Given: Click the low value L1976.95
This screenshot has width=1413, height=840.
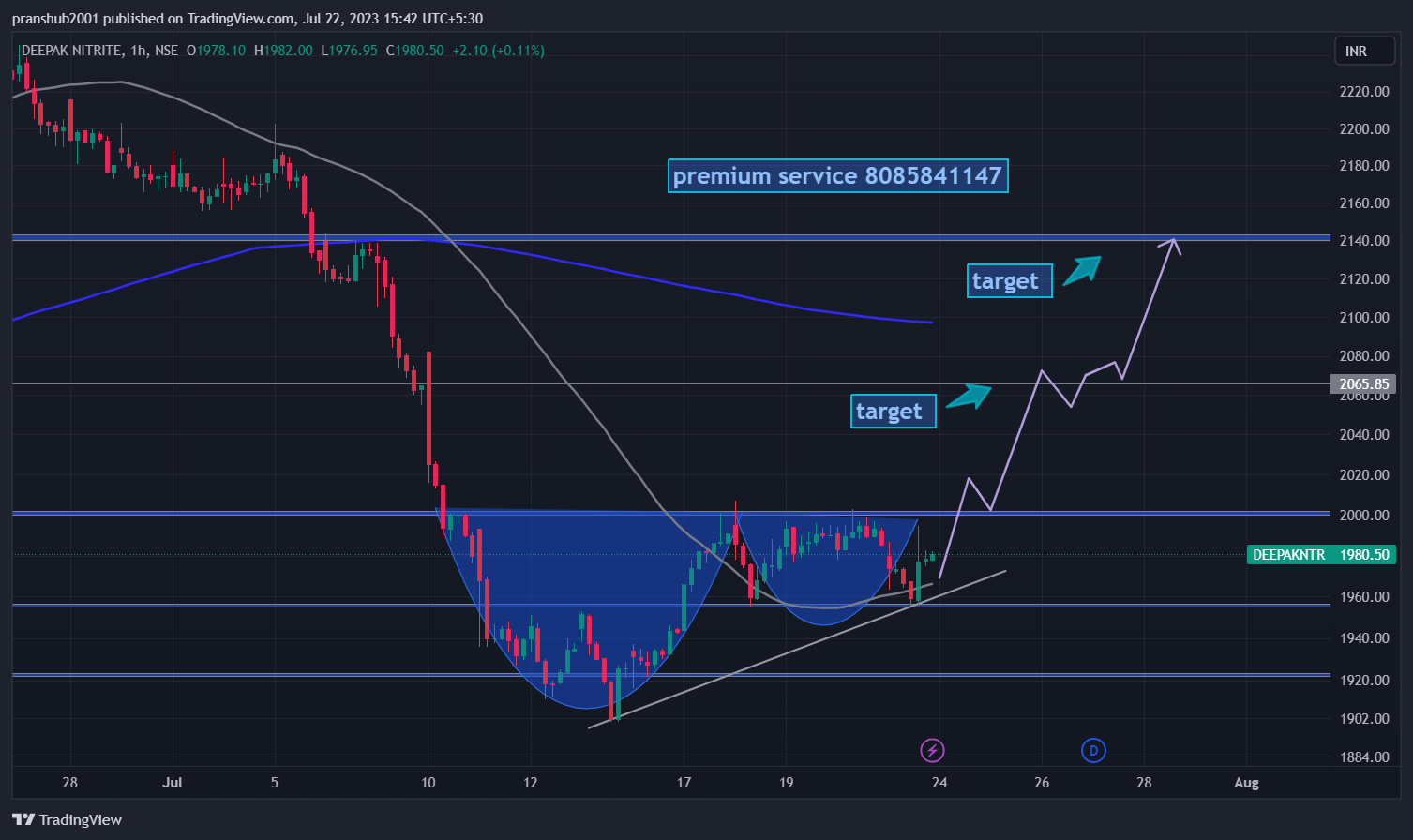Looking at the screenshot, I should point(349,51).
